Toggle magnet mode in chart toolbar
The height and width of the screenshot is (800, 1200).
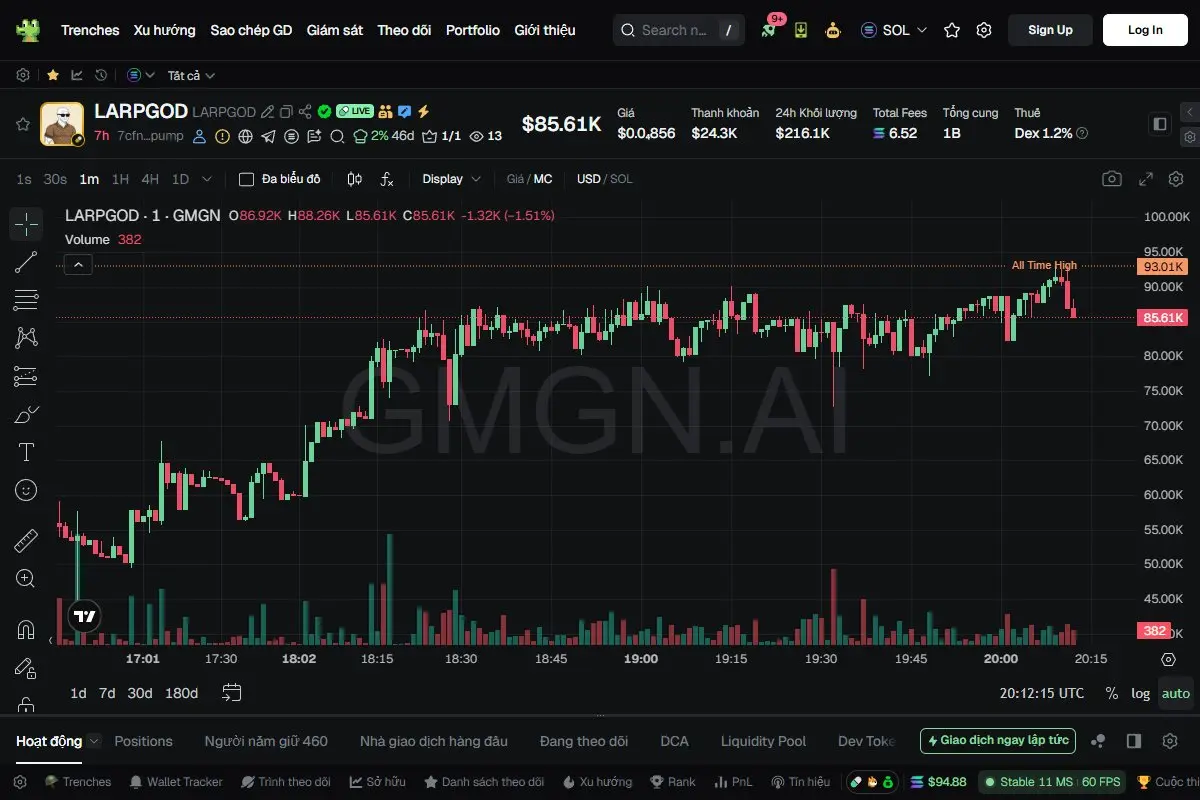(x=26, y=630)
